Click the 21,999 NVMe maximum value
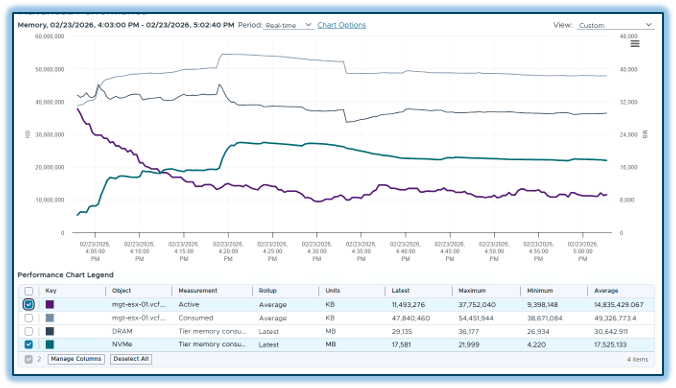Screen dimensions: 676x388 pos(469,344)
